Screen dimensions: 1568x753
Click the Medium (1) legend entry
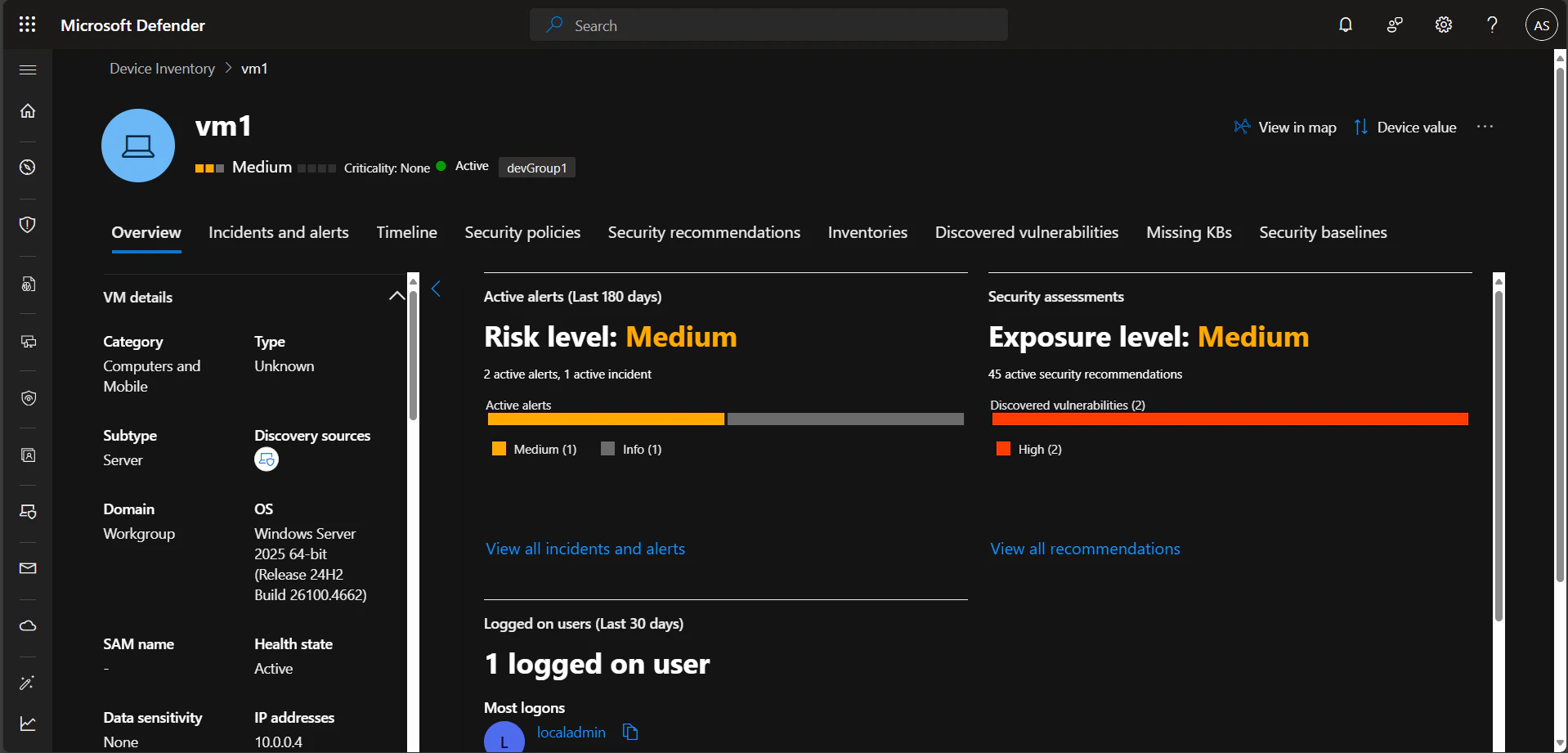point(535,449)
